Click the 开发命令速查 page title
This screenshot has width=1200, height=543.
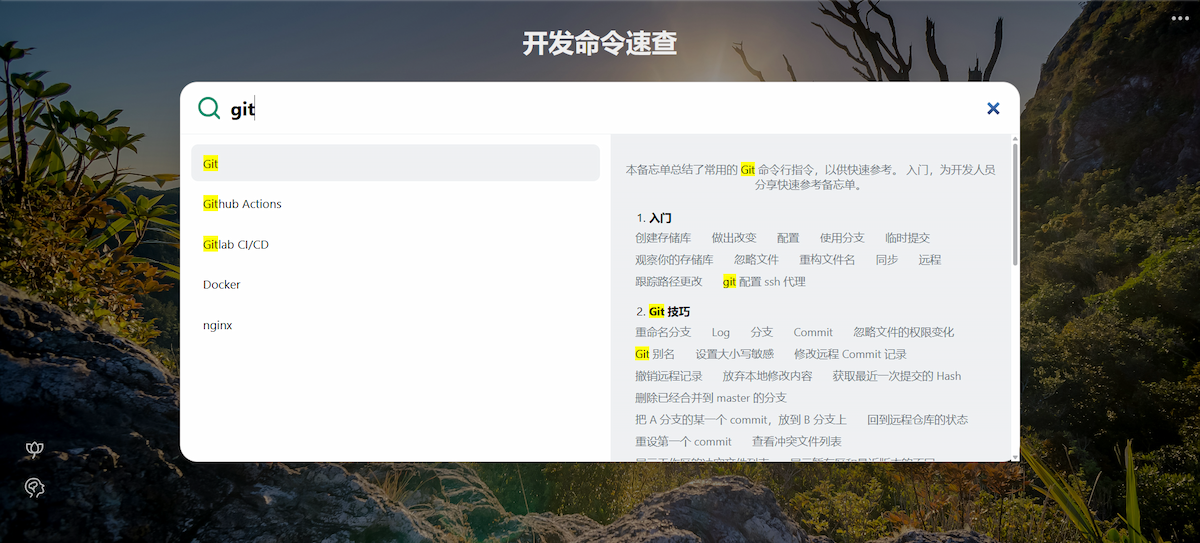point(600,44)
